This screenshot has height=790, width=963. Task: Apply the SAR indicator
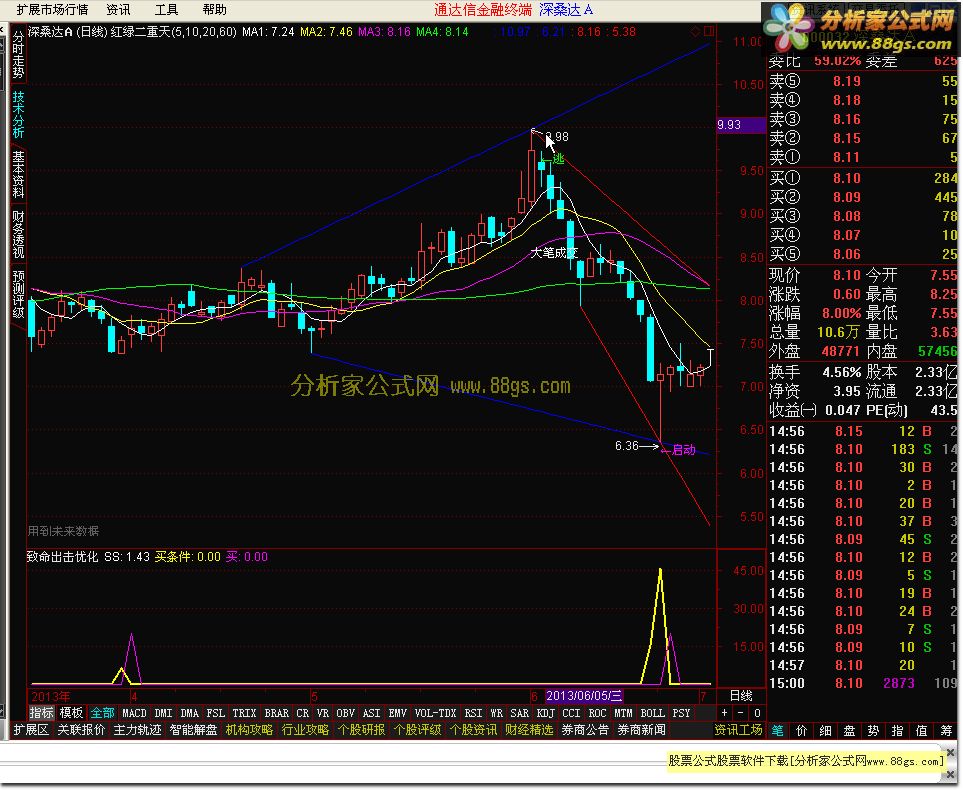(520, 713)
